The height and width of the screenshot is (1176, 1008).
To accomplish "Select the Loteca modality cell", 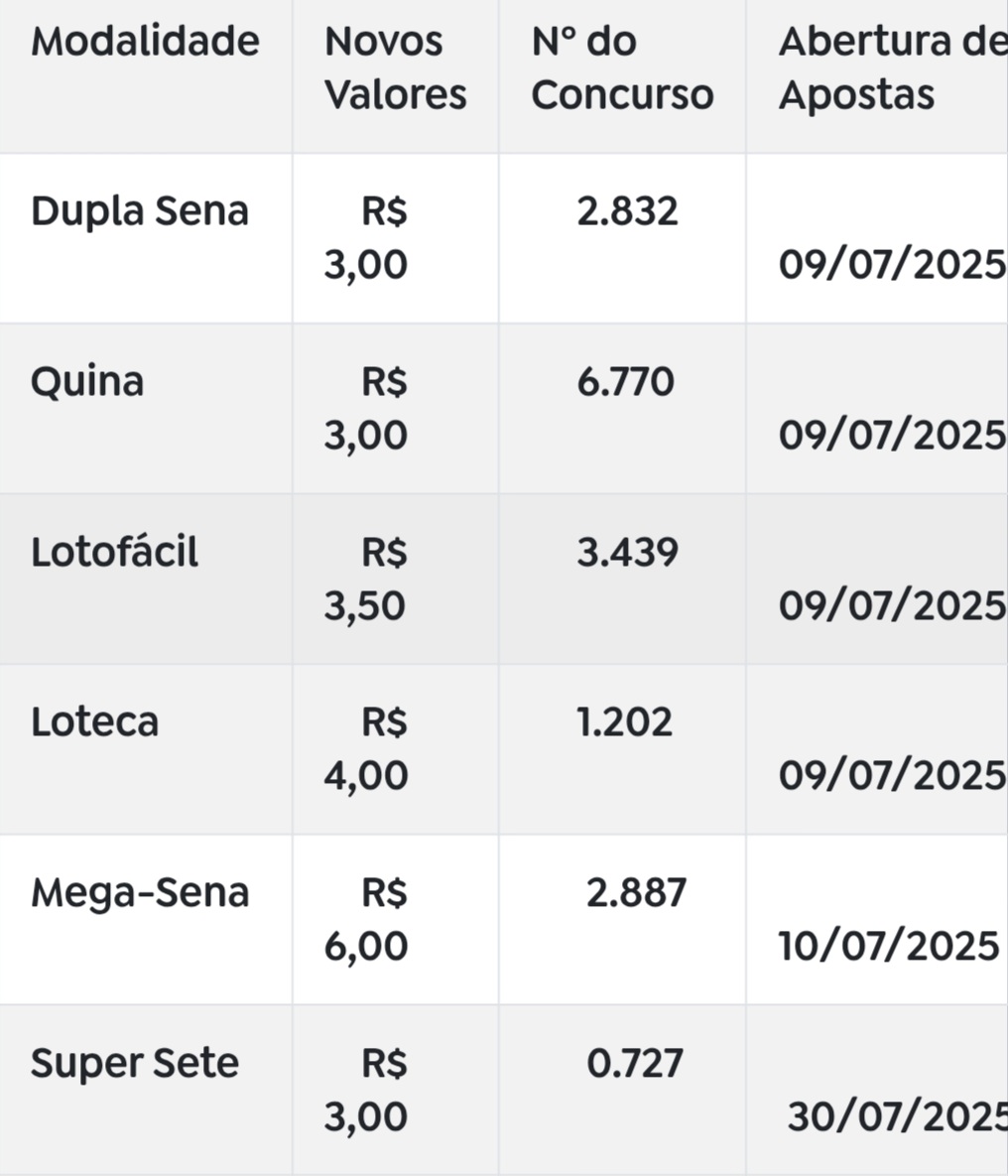I will pyautogui.click(x=95, y=722).
